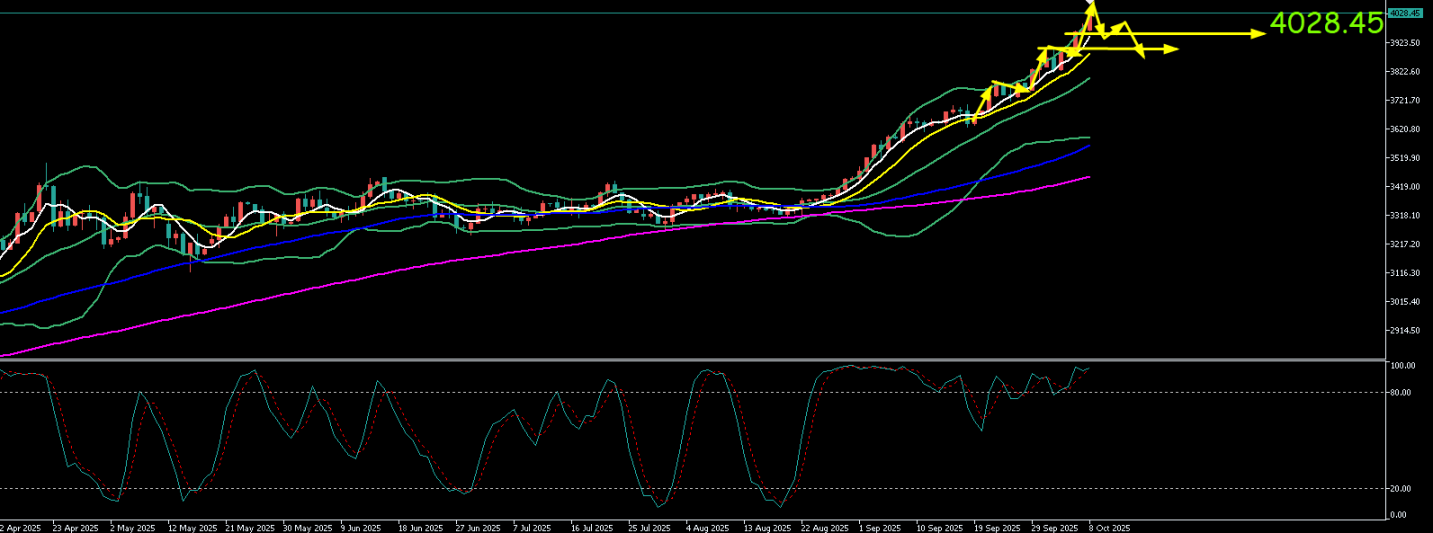
Task: Click the 29 Sep 2025 date label
Action: (1054, 527)
